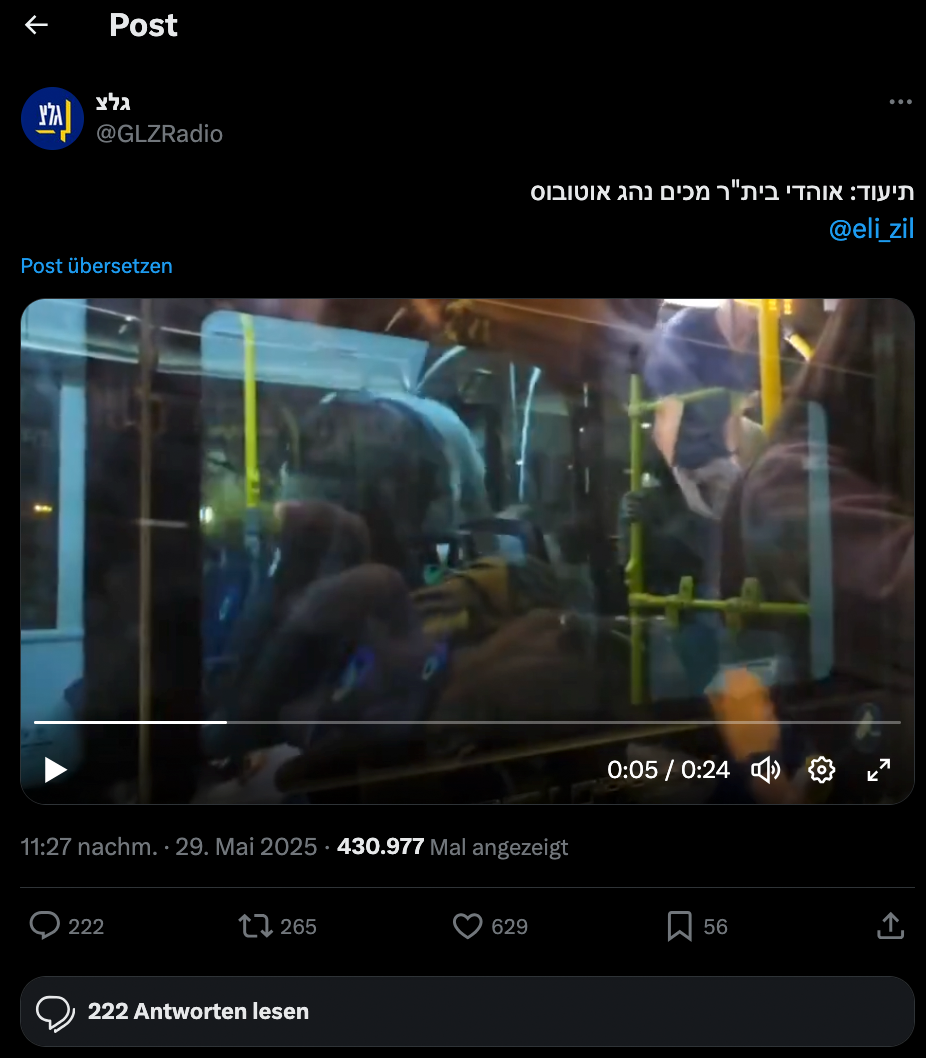Open video settings gear

click(x=821, y=770)
